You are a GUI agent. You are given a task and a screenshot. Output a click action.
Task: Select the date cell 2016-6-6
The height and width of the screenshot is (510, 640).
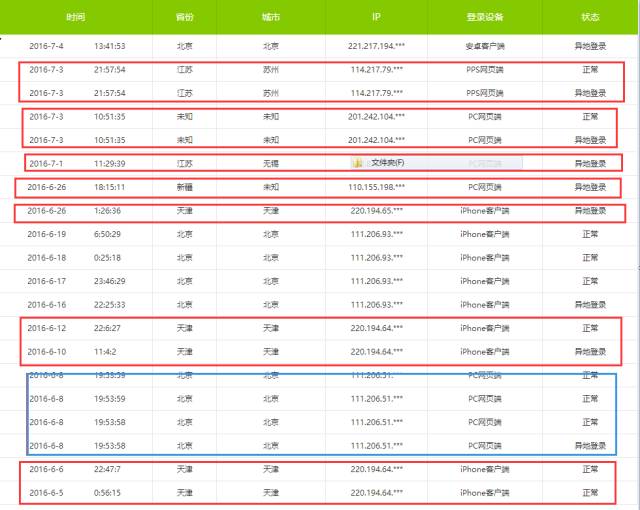coord(46,469)
